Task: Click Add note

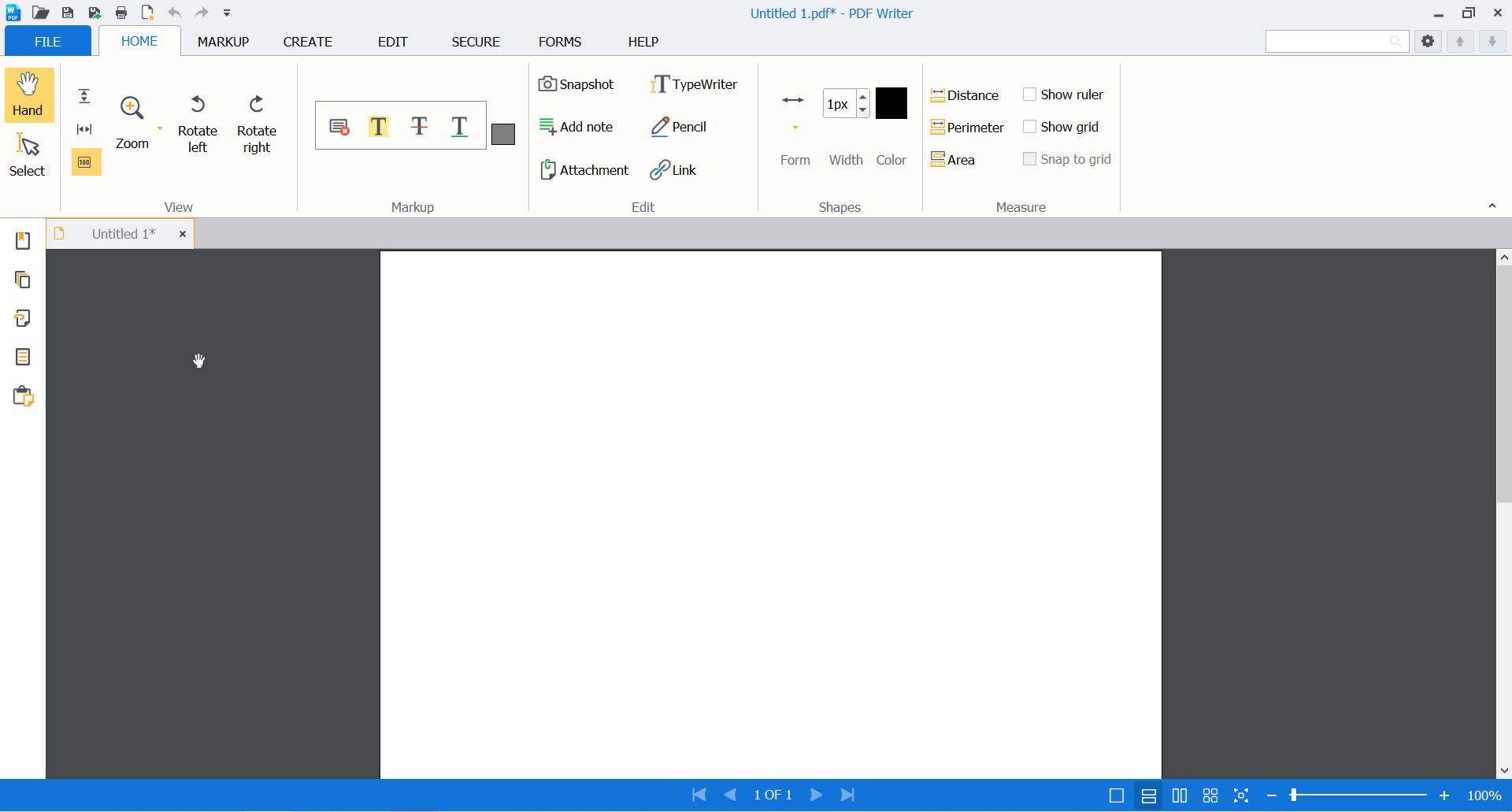Action: [576, 127]
